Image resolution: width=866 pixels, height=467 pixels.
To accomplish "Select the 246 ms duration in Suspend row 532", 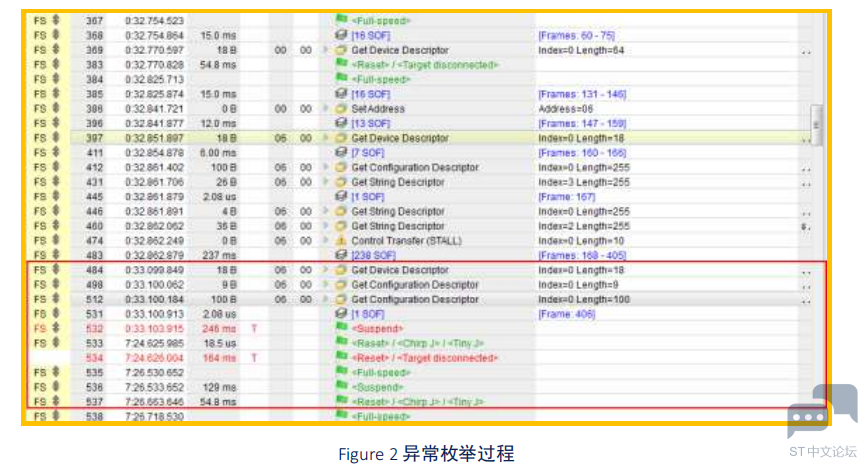I will point(219,328).
